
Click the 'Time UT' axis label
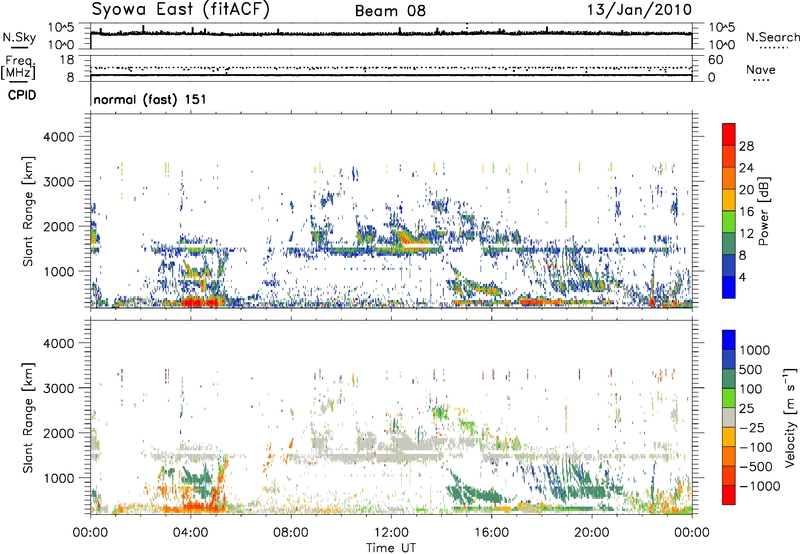(391, 548)
